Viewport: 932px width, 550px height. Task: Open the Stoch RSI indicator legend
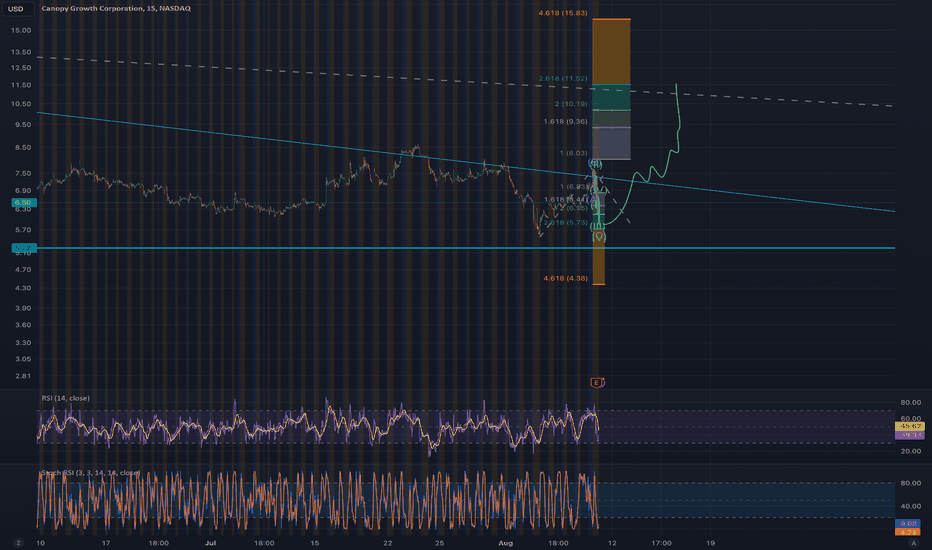pos(90,473)
